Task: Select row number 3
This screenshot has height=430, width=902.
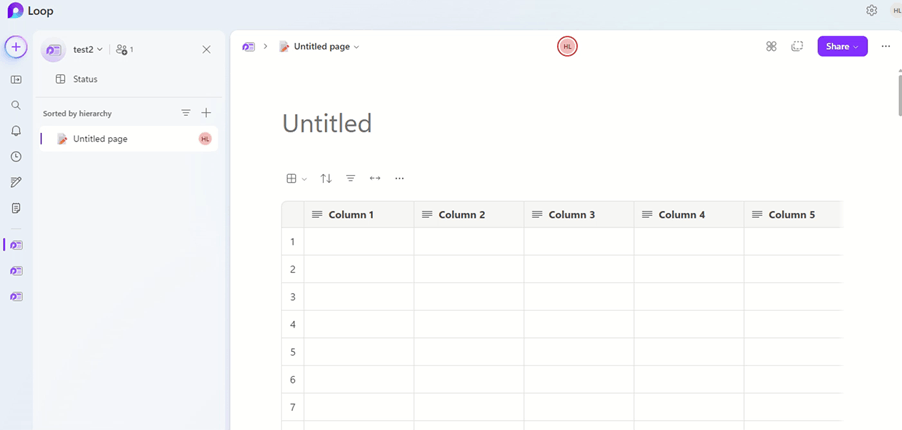Action: click(x=293, y=297)
